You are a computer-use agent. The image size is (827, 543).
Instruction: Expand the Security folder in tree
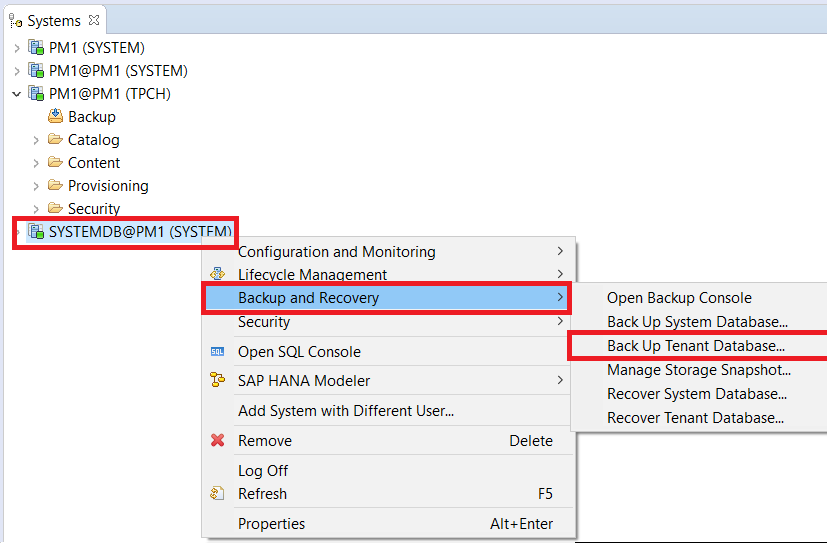tap(36, 209)
